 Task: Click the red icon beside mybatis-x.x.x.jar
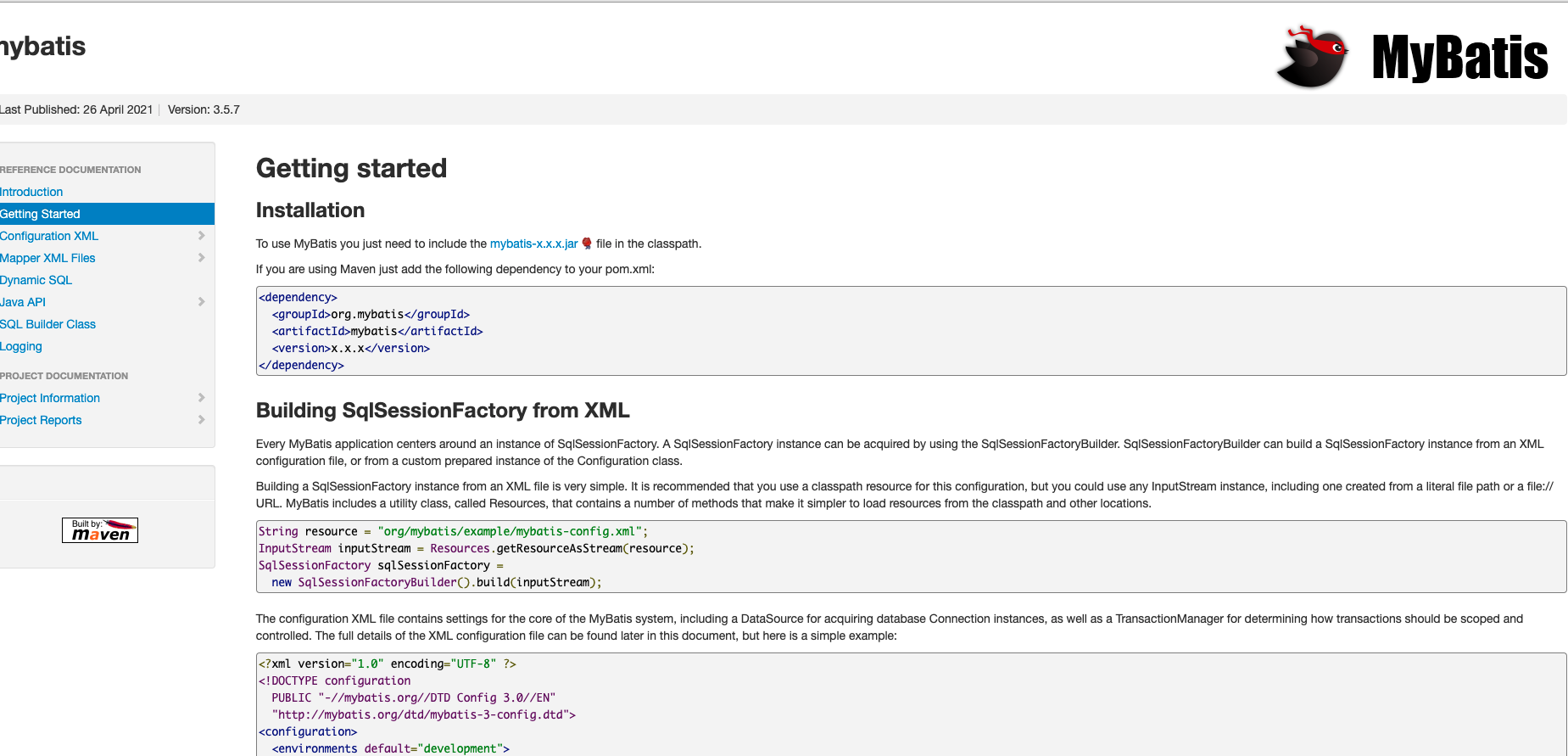coord(587,244)
